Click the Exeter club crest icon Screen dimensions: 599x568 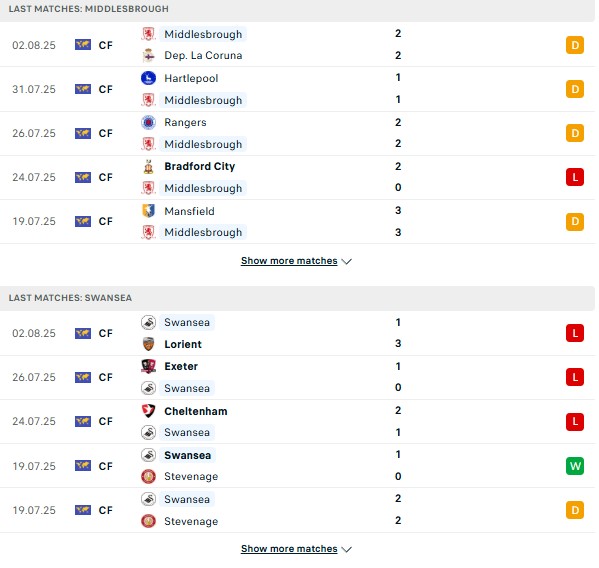(148, 366)
